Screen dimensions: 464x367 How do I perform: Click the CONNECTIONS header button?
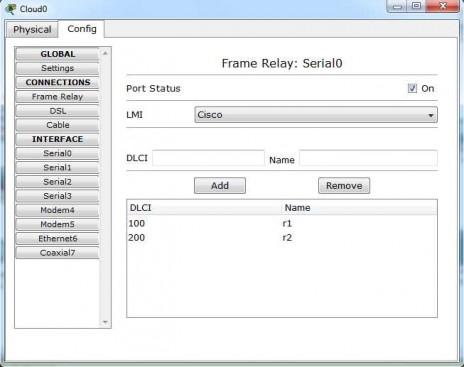(57, 82)
